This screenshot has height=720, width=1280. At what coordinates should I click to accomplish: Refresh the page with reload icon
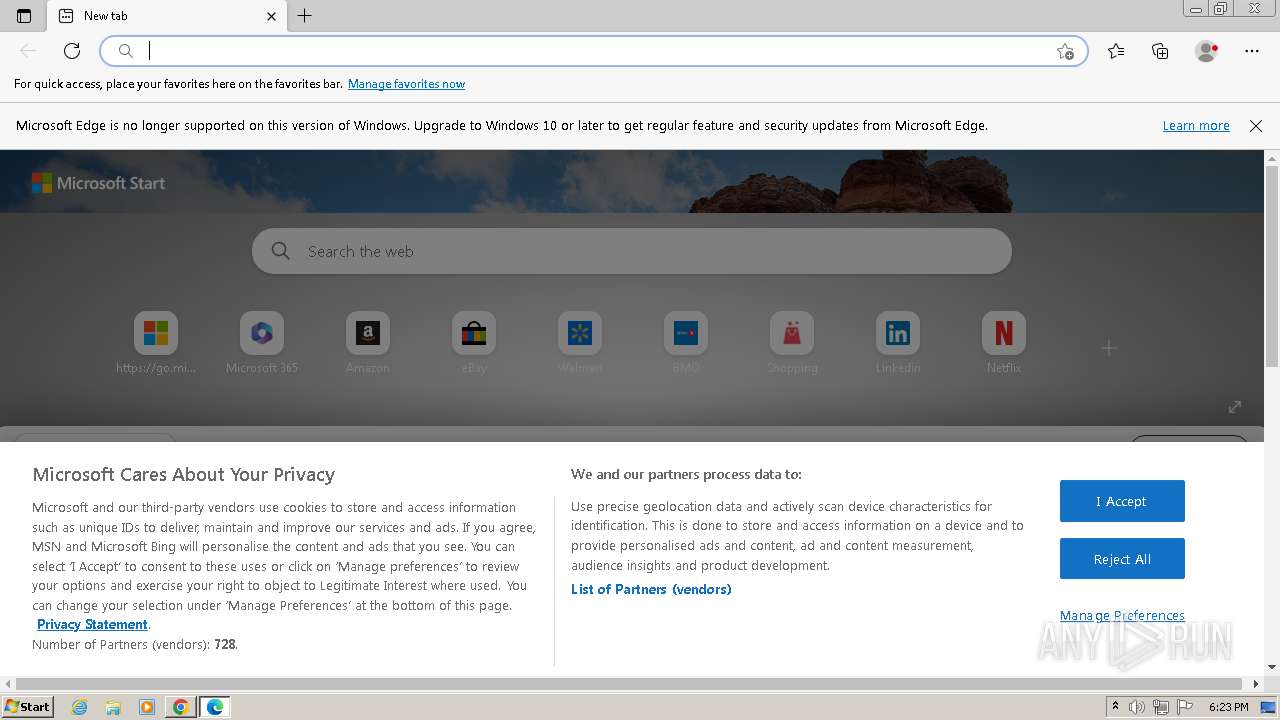(72, 51)
